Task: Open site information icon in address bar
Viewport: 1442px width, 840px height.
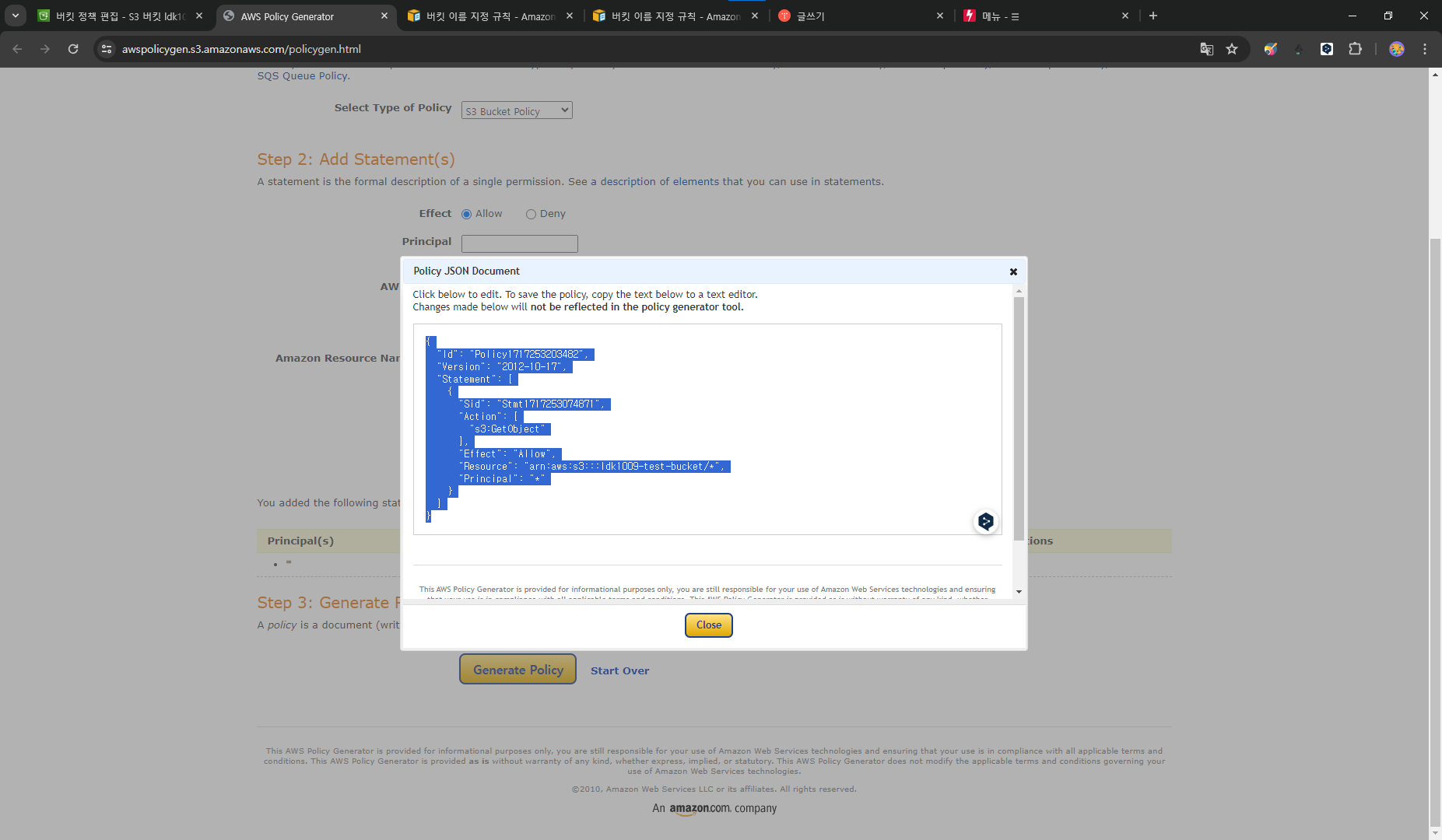Action: [107, 49]
